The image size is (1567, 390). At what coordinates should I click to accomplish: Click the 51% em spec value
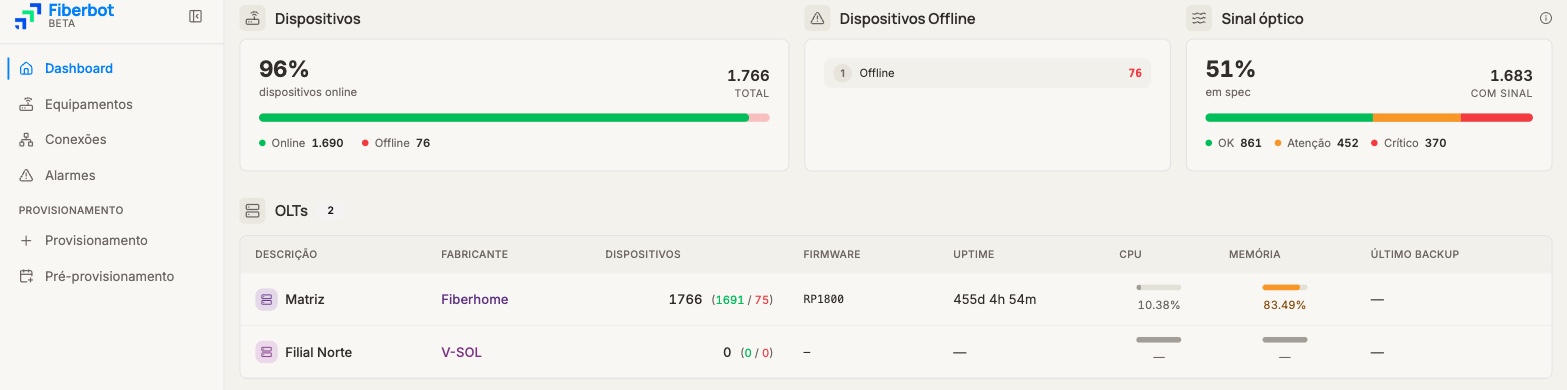click(x=1230, y=69)
